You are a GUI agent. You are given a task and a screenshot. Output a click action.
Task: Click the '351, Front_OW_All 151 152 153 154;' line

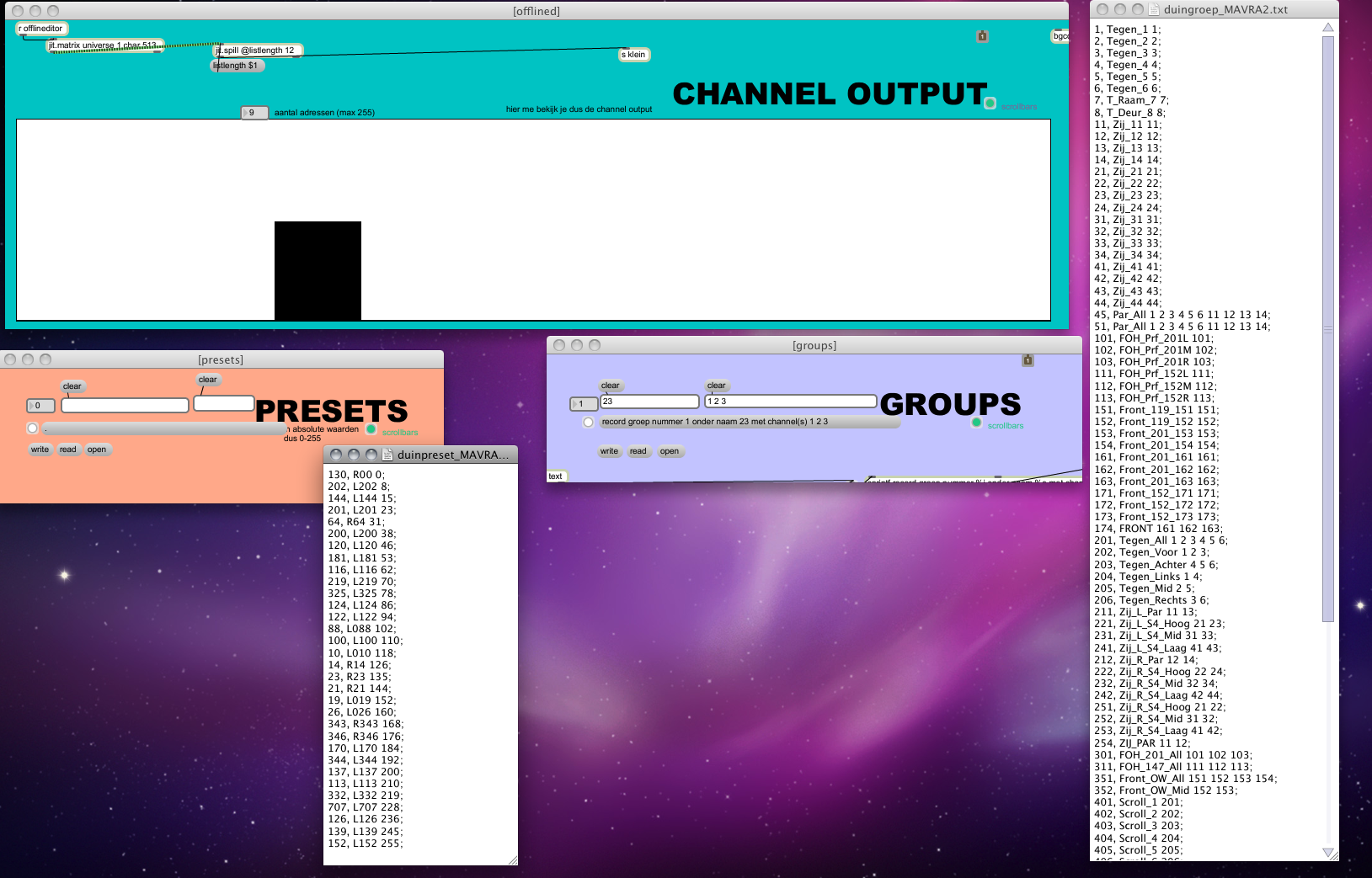click(1185, 779)
